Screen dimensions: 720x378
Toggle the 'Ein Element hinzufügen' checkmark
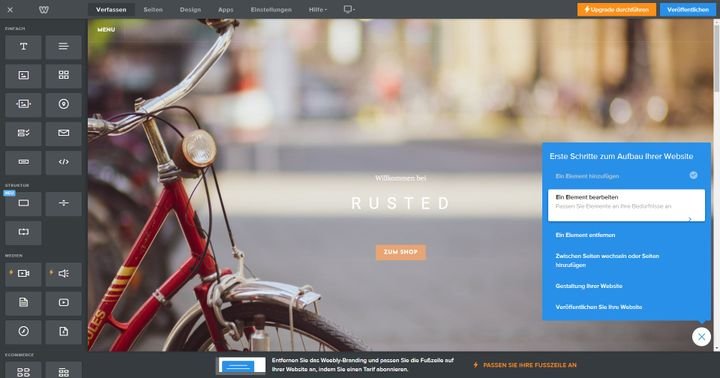693,175
